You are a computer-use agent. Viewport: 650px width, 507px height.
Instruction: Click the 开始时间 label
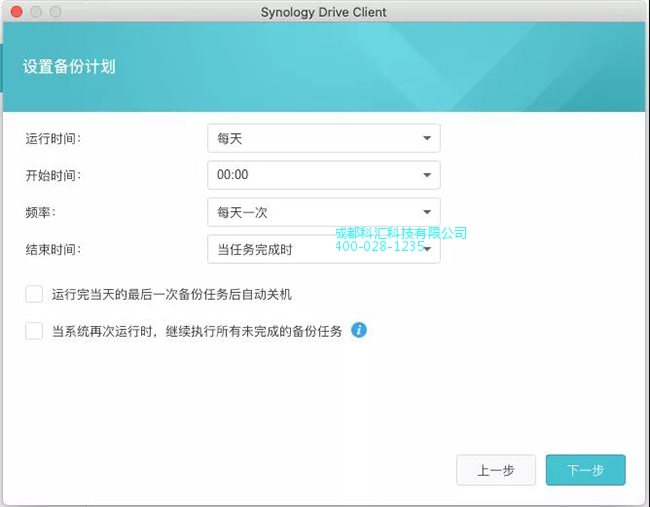[x=53, y=175]
